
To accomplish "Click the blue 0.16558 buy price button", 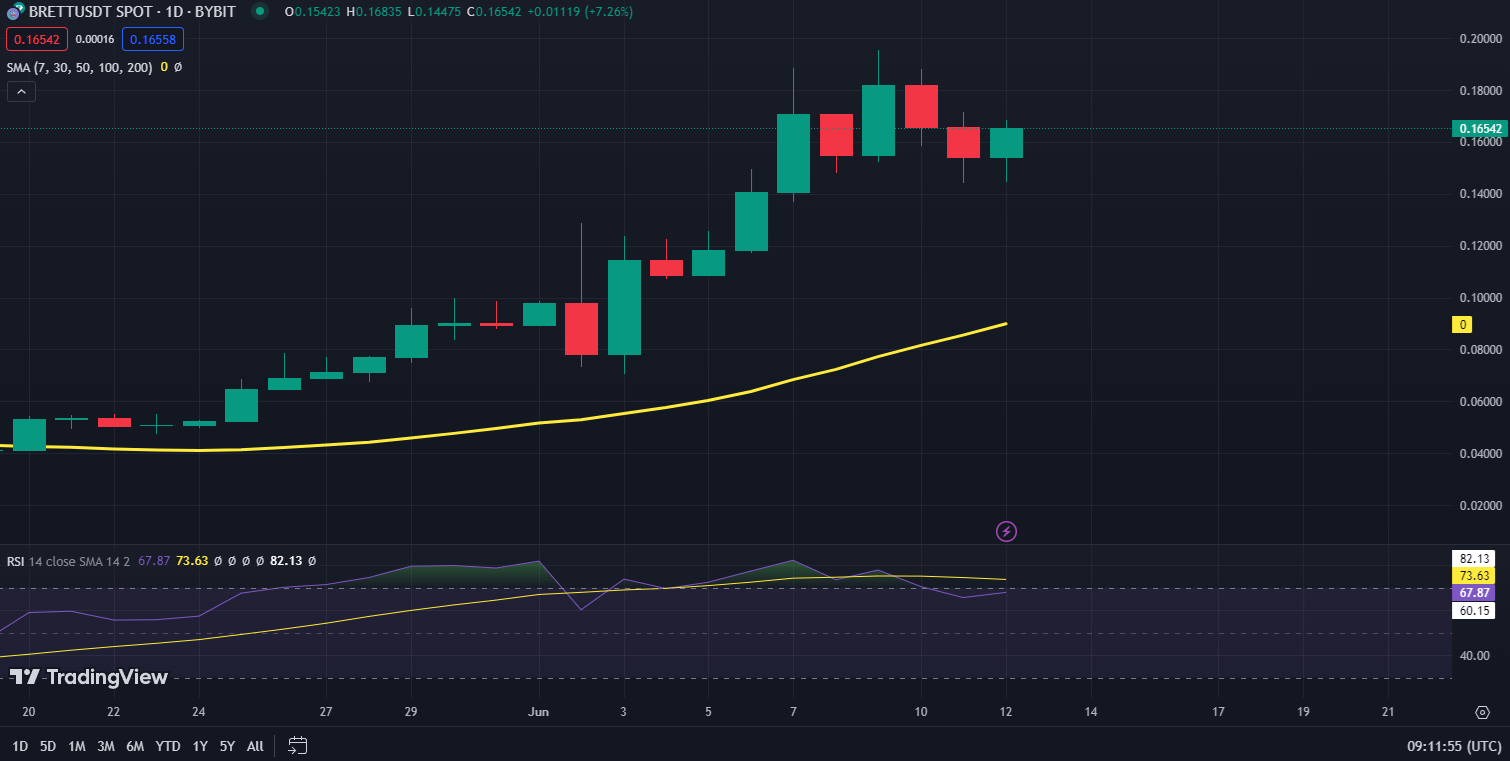I will tap(153, 39).
